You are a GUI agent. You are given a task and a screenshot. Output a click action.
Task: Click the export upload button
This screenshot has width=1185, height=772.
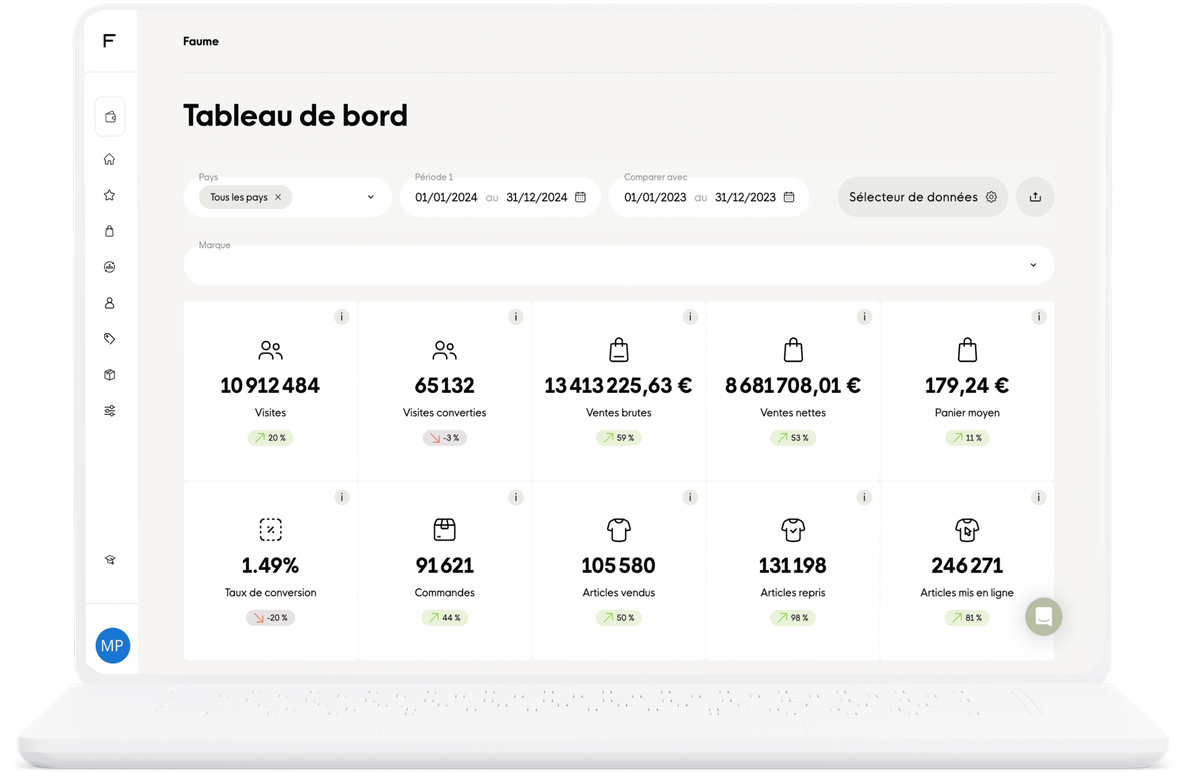pyautogui.click(x=1035, y=197)
